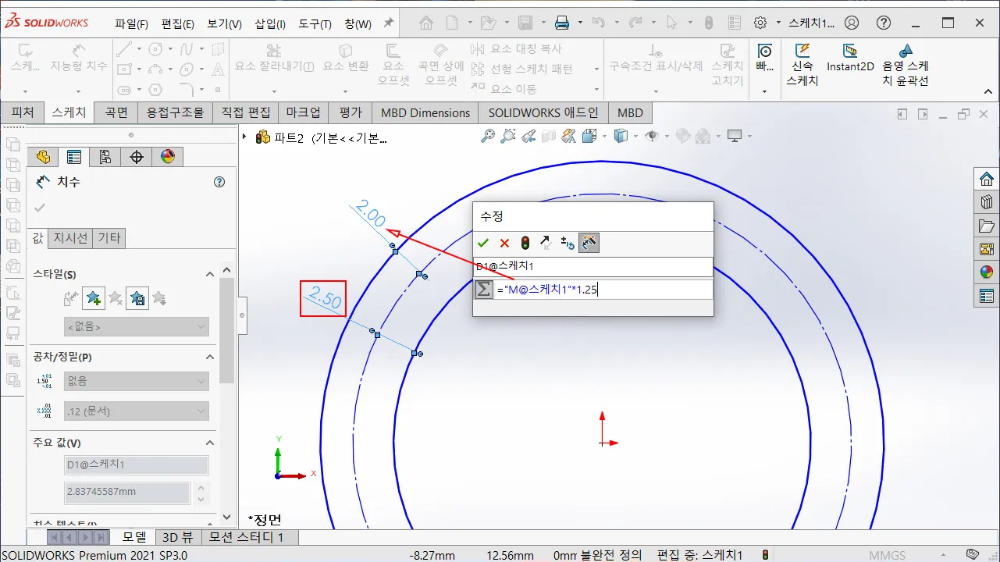Viewport: 1000px width, 562px height.
Task: Click the Print icon in the top toolbar
Action: [562, 23]
